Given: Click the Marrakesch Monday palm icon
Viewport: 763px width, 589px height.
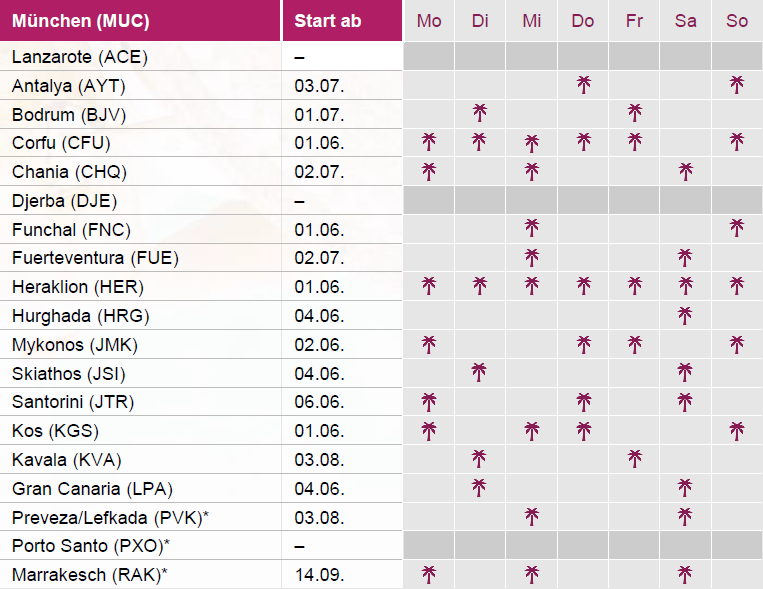Looking at the screenshot, I should pos(429,574).
